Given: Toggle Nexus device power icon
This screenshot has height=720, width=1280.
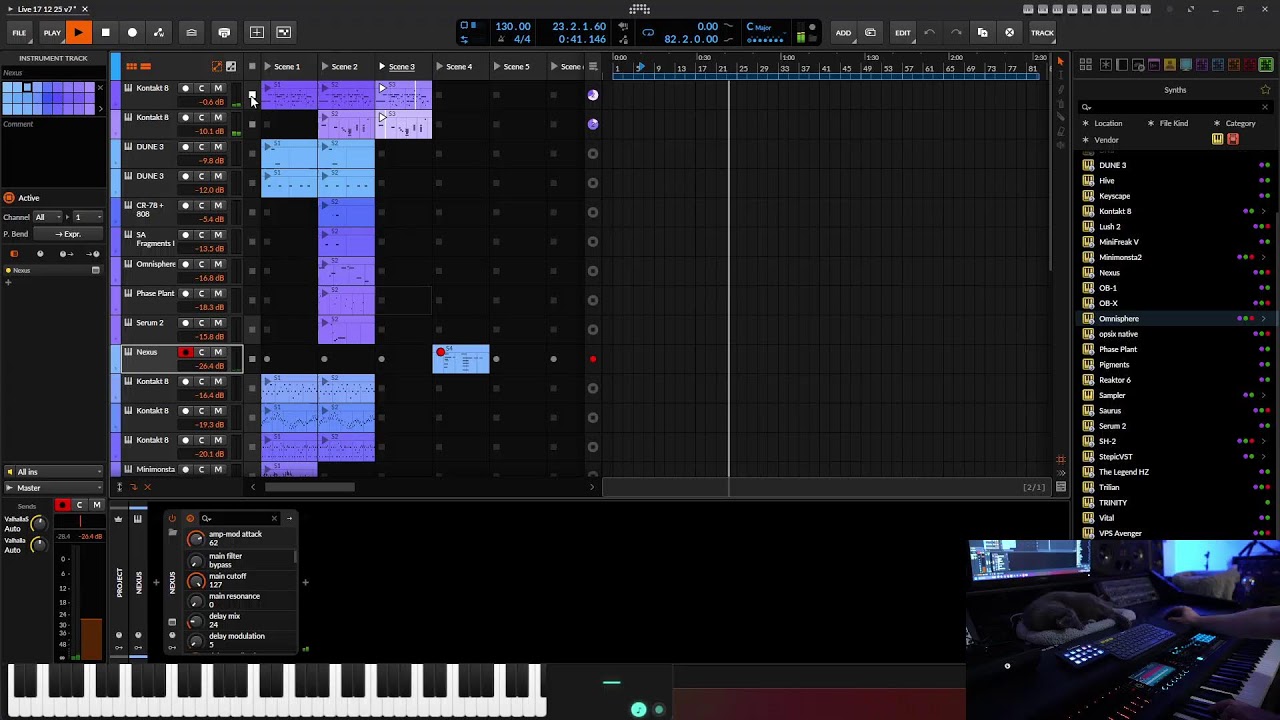Looking at the screenshot, I should point(172,518).
